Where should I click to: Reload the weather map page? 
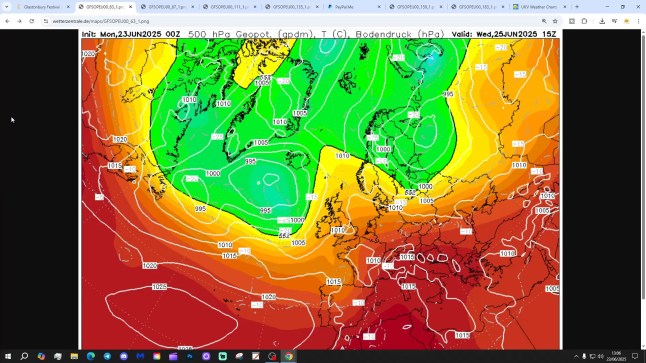[32, 21]
